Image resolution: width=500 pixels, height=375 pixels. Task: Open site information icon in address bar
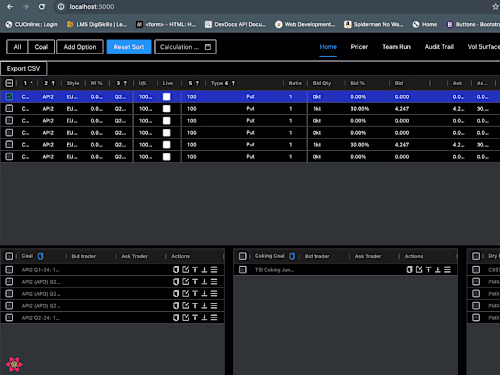tap(61, 7)
